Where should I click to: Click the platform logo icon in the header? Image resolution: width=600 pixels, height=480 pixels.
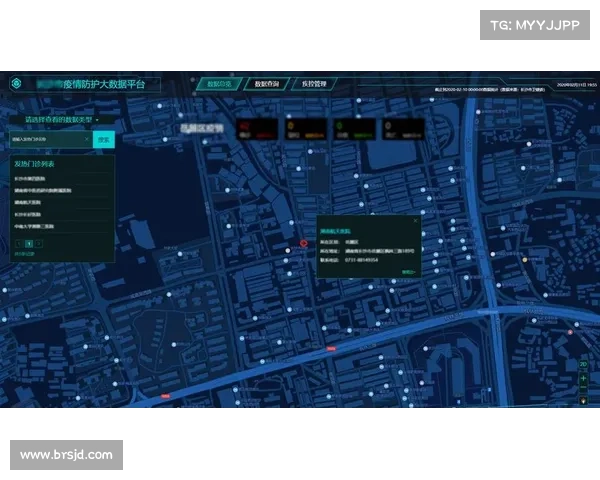pyautogui.click(x=15, y=84)
